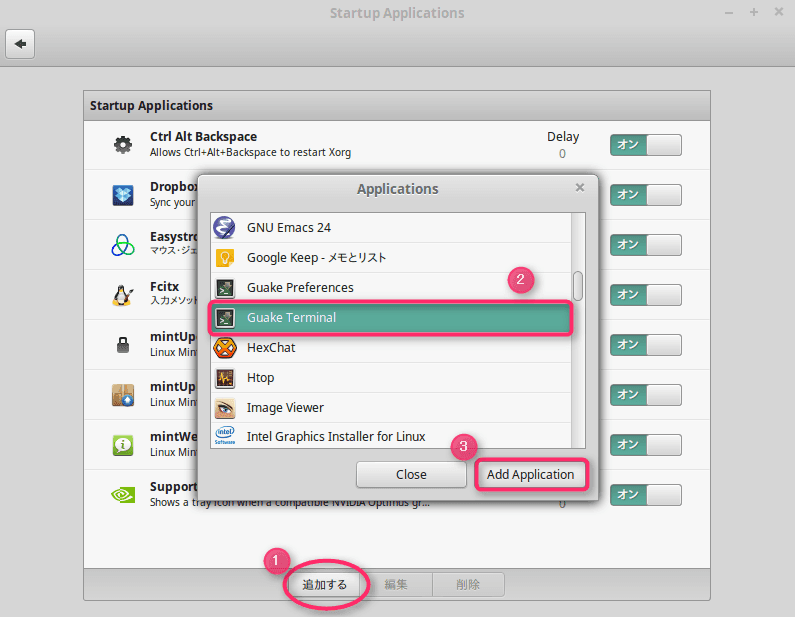The height and width of the screenshot is (617, 795).
Task: Click the 追加する add button
Action: pos(324,585)
